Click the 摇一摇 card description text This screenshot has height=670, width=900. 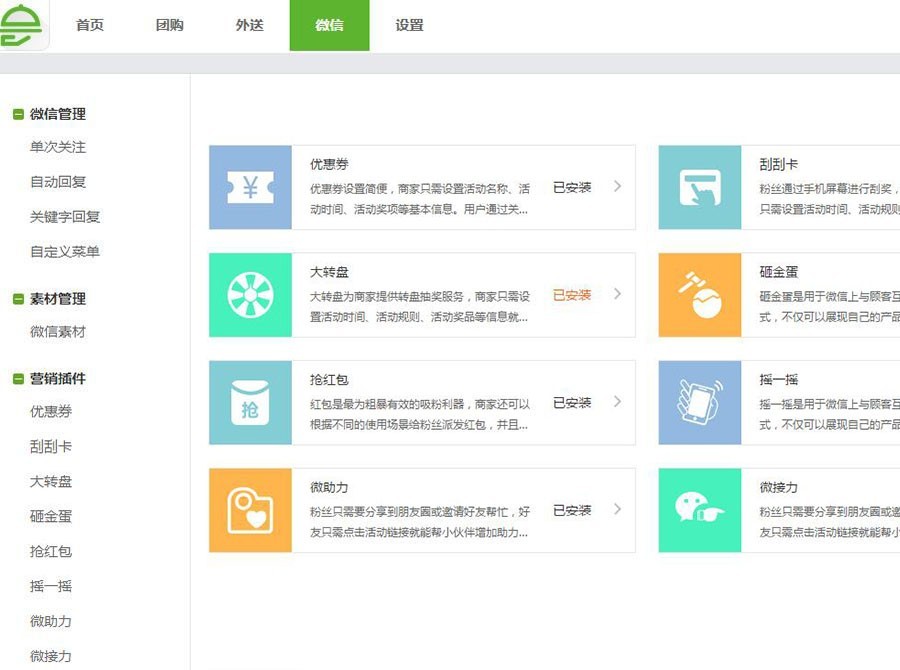coord(829,414)
